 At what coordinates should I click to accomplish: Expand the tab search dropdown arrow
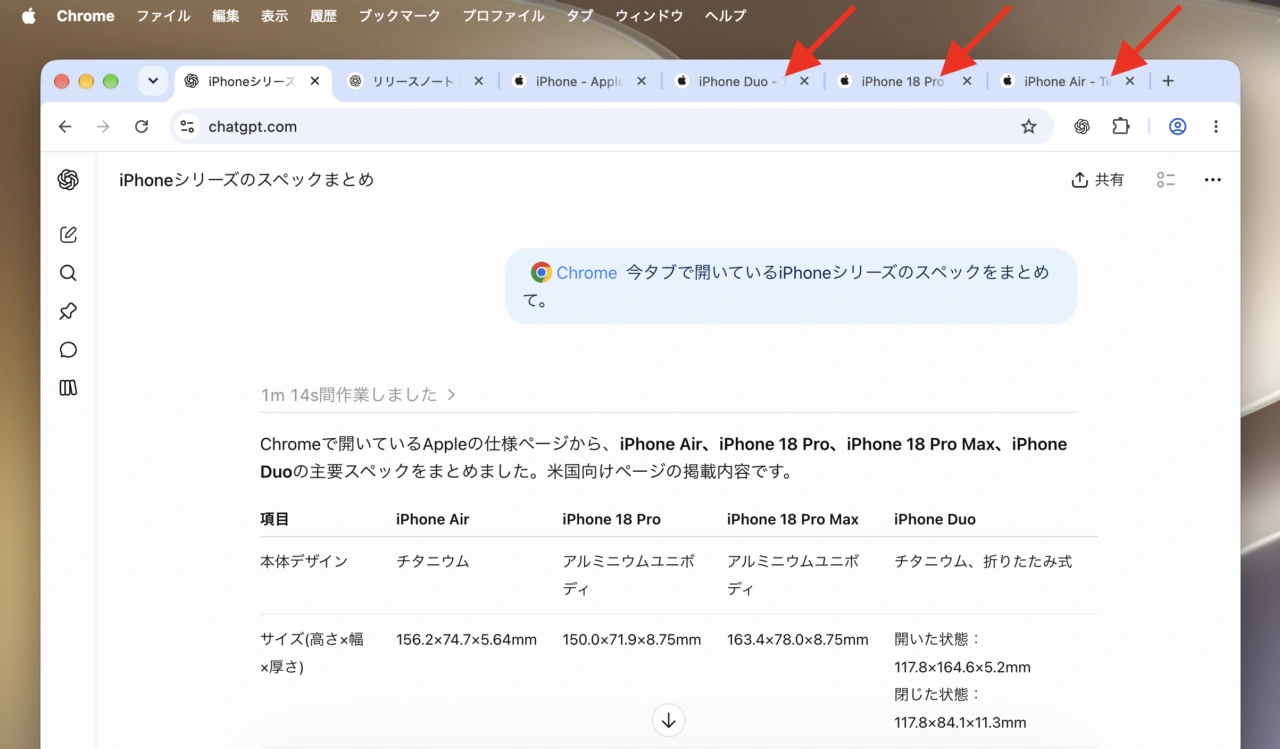pyautogui.click(x=153, y=81)
